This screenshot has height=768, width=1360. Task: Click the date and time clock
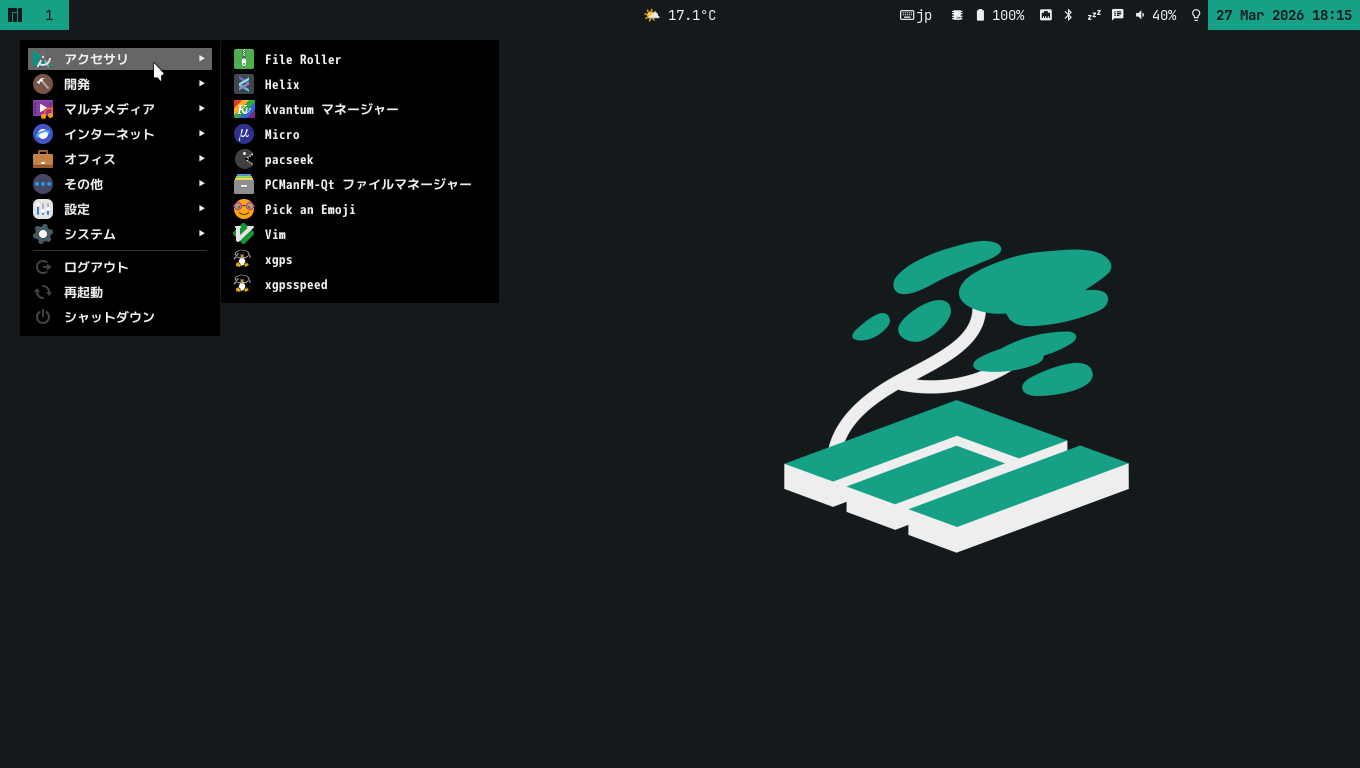1283,15
